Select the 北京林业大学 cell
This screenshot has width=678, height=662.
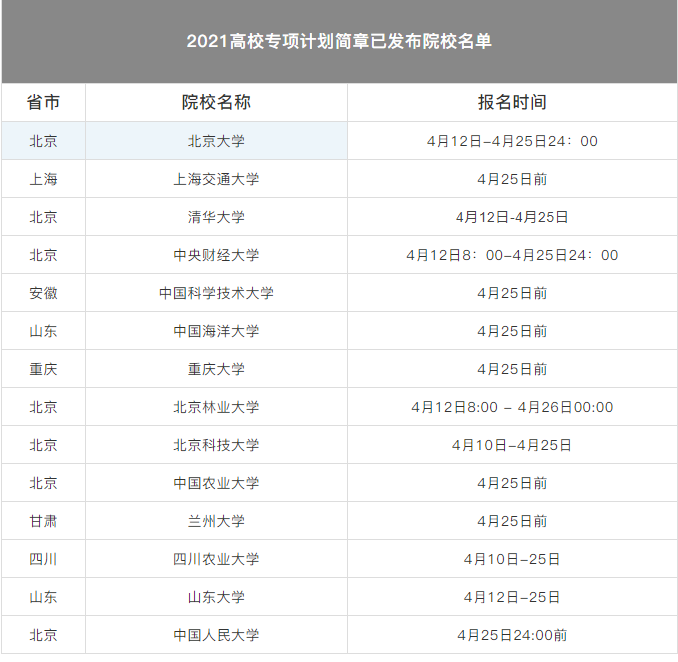pyautogui.click(x=216, y=407)
